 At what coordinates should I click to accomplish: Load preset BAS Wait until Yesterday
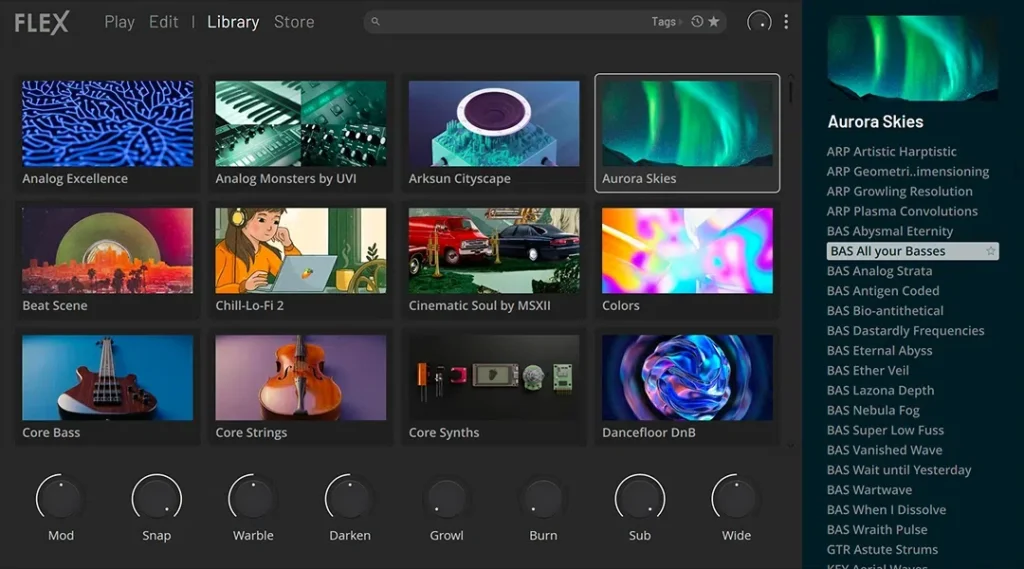899,470
